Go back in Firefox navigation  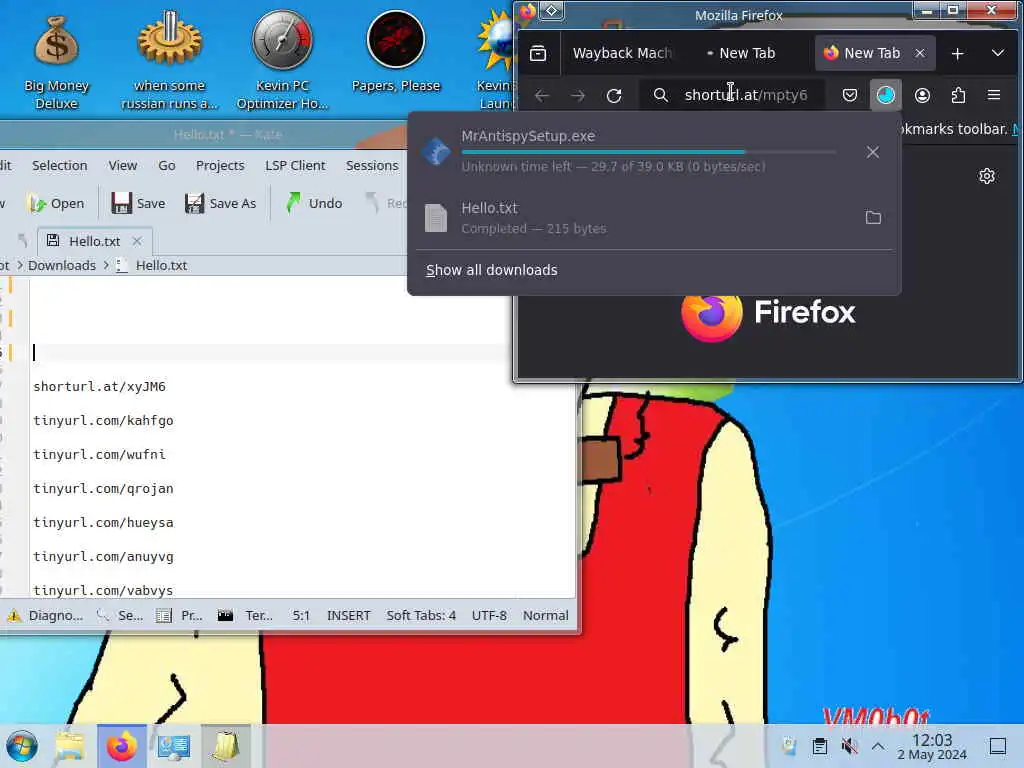tap(542, 95)
